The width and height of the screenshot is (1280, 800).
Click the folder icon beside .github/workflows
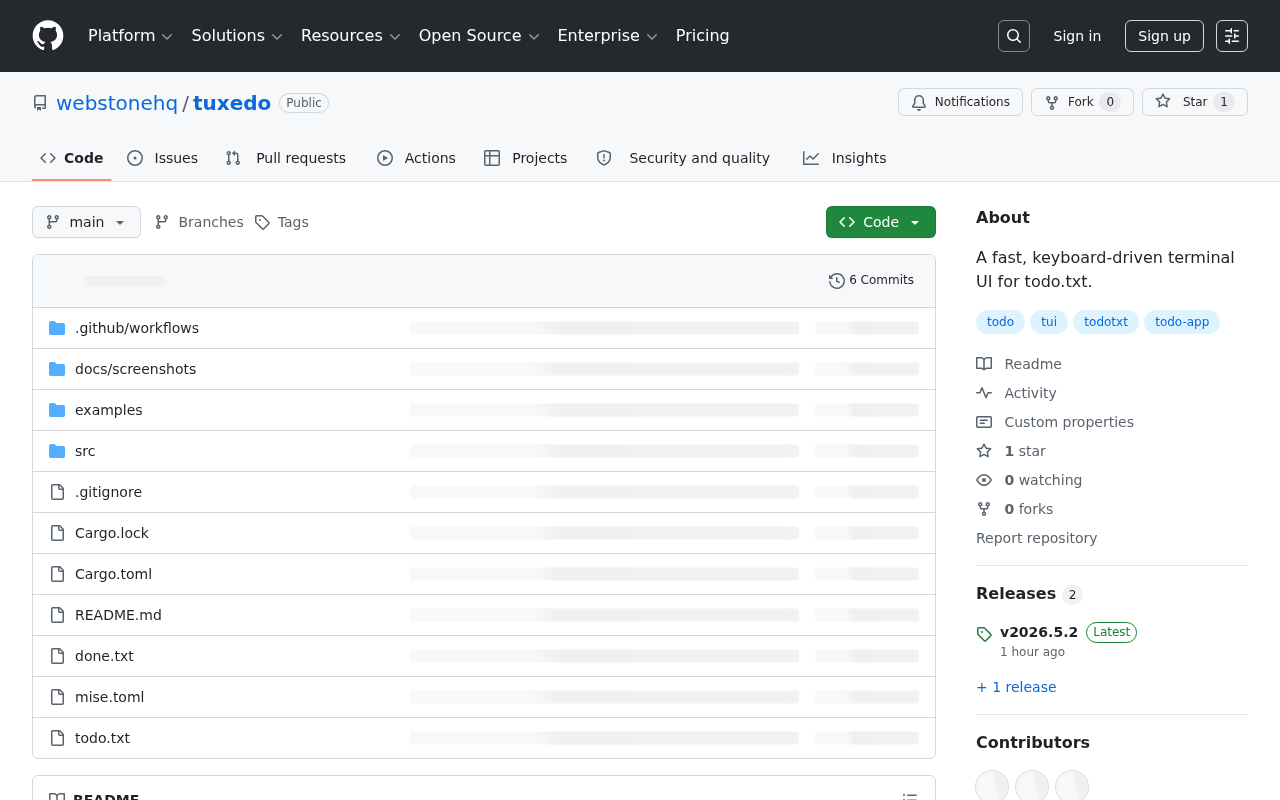57,328
